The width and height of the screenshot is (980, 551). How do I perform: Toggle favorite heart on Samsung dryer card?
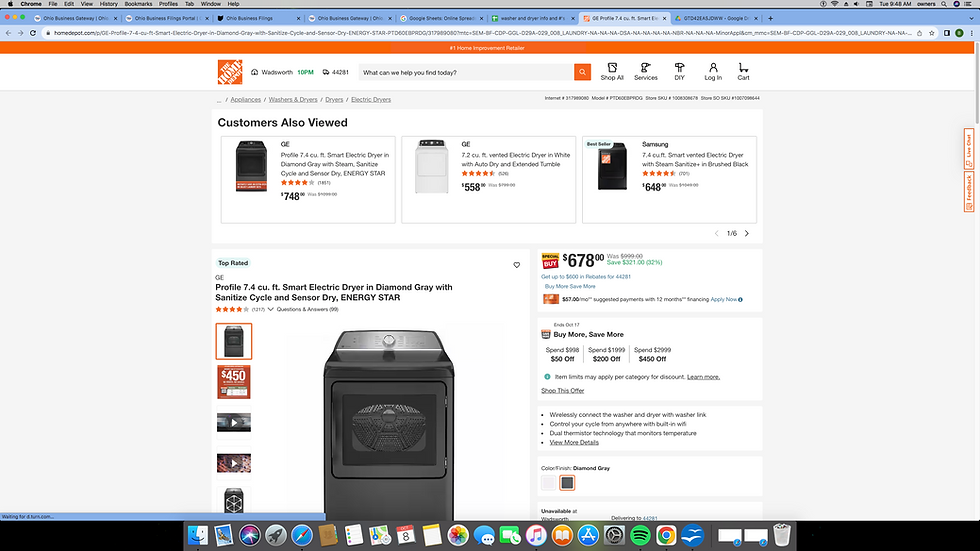pos(749,144)
